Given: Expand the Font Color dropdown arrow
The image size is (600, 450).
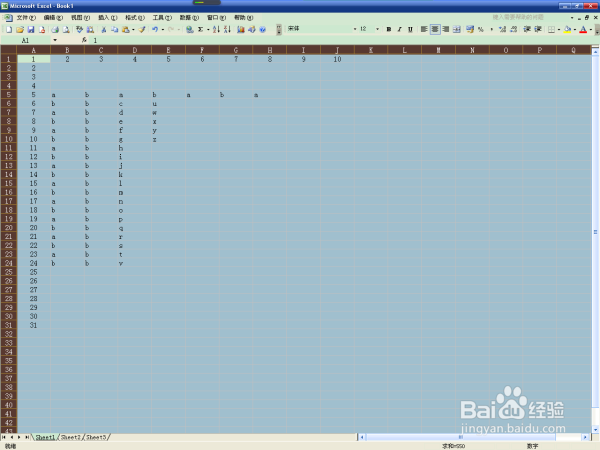Looking at the screenshot, I should (590, 29).
